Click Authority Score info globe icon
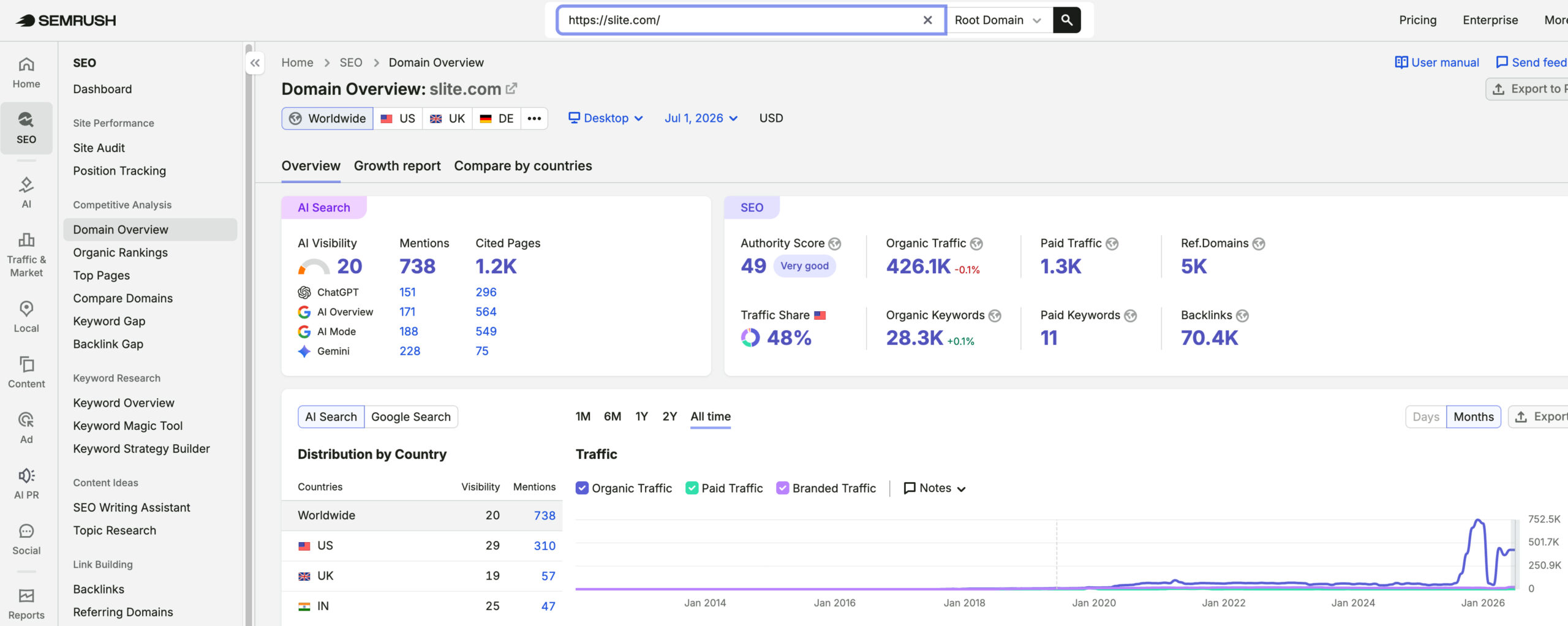The width and height of the screenshot is (1568, 626). [x=835, y=244]
